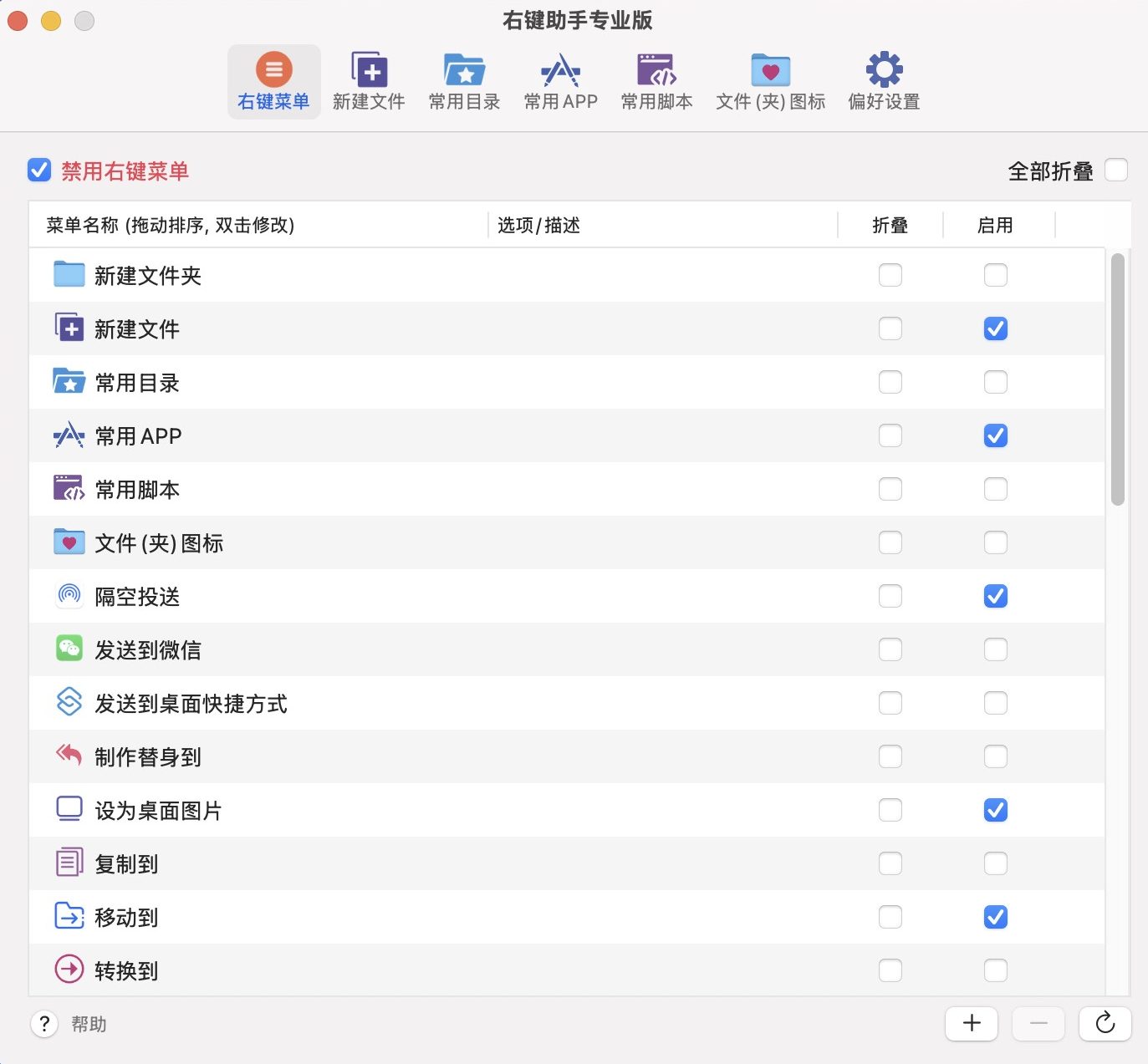1148x1064 pixels.
Task: Click the 帮助 label text
Action: [x=89, y=1024]
